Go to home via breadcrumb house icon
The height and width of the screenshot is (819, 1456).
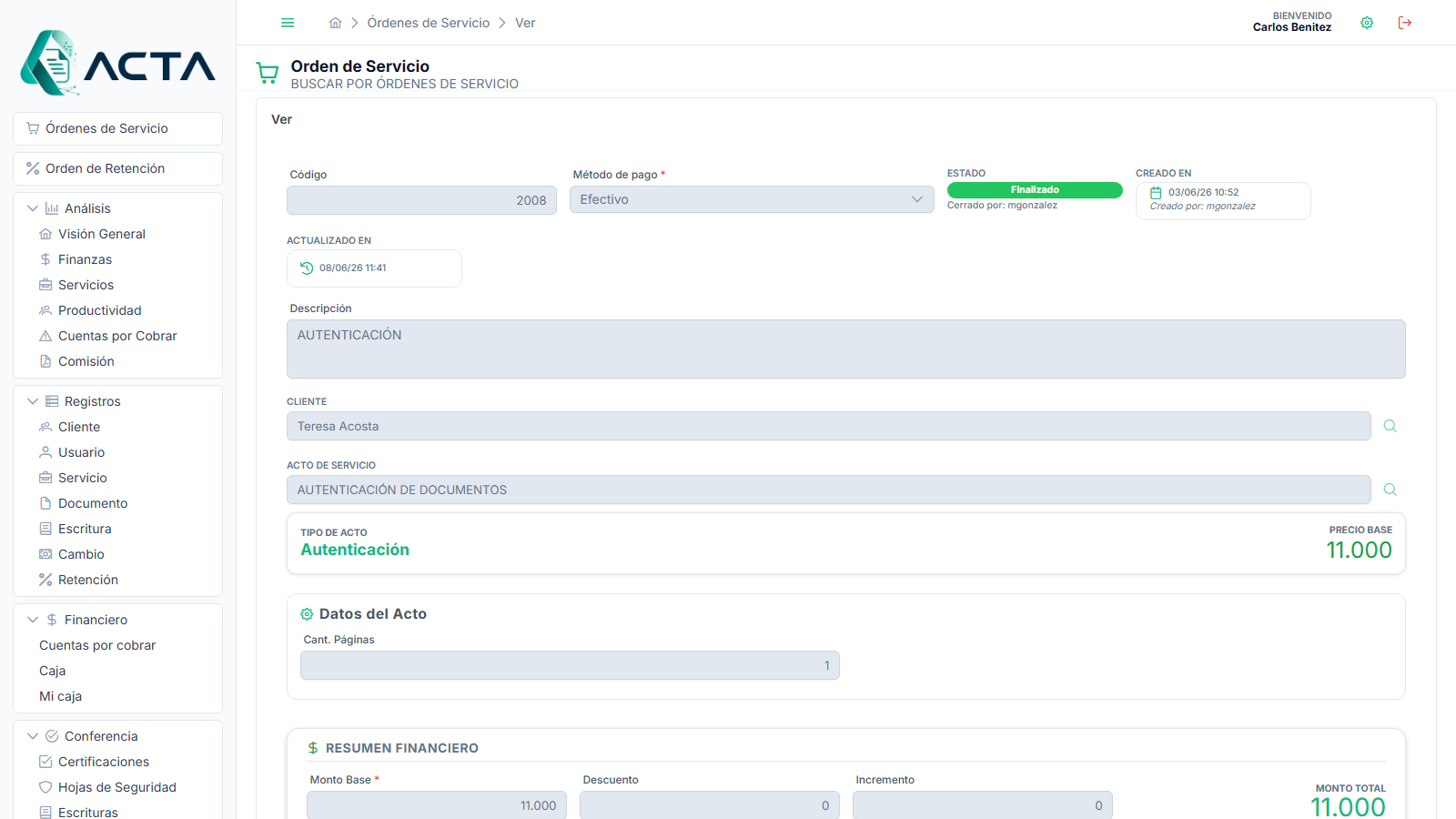[336, 23]
